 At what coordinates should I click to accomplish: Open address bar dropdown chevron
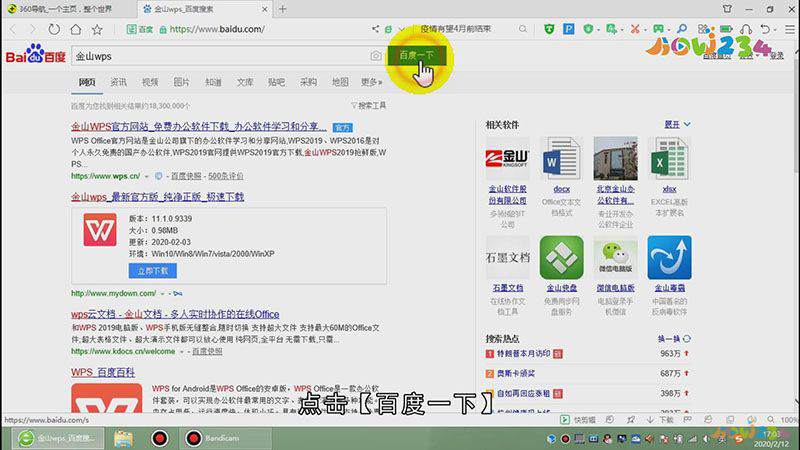(401, 29)
